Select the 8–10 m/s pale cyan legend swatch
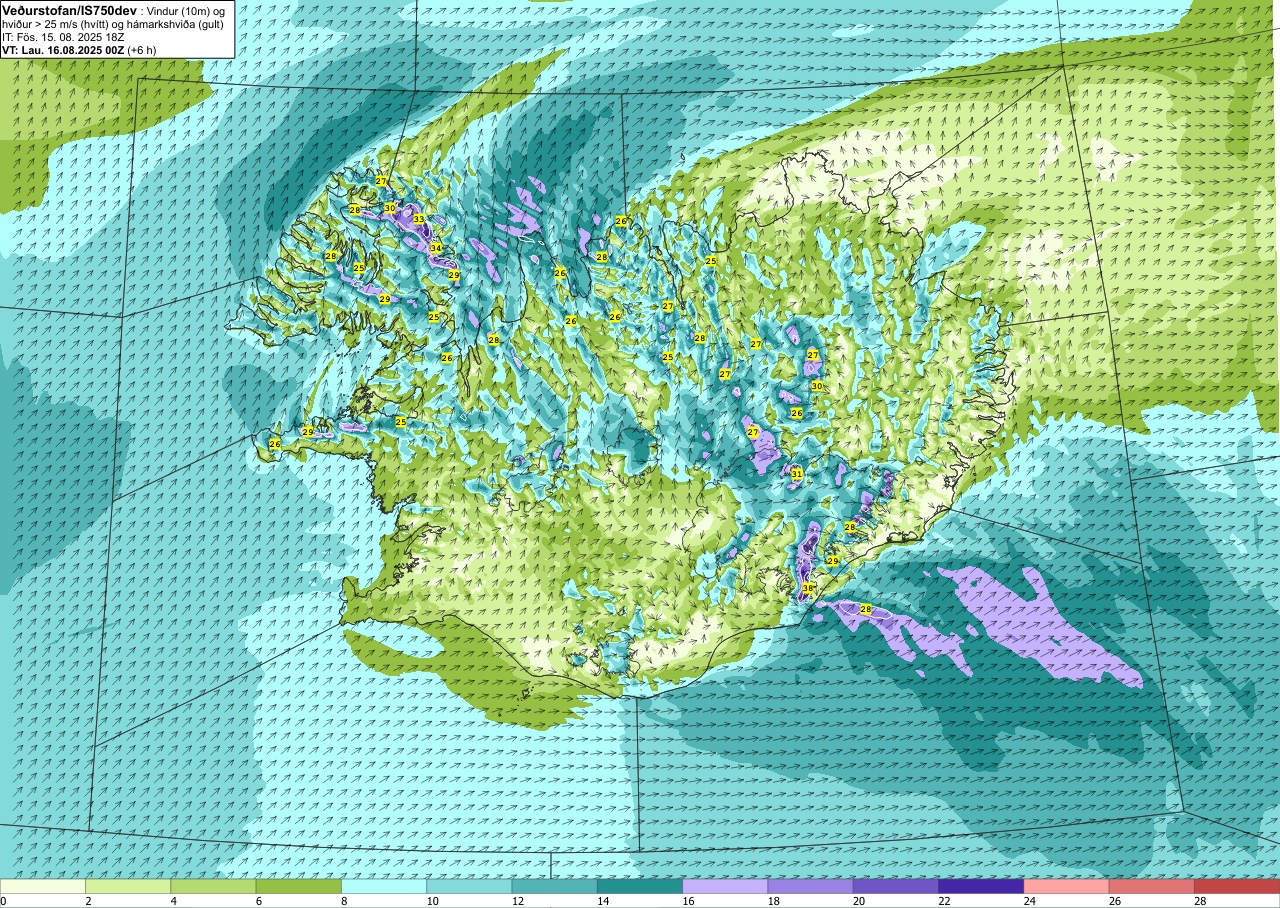The image size is (1280, 908). pos(384,886)
